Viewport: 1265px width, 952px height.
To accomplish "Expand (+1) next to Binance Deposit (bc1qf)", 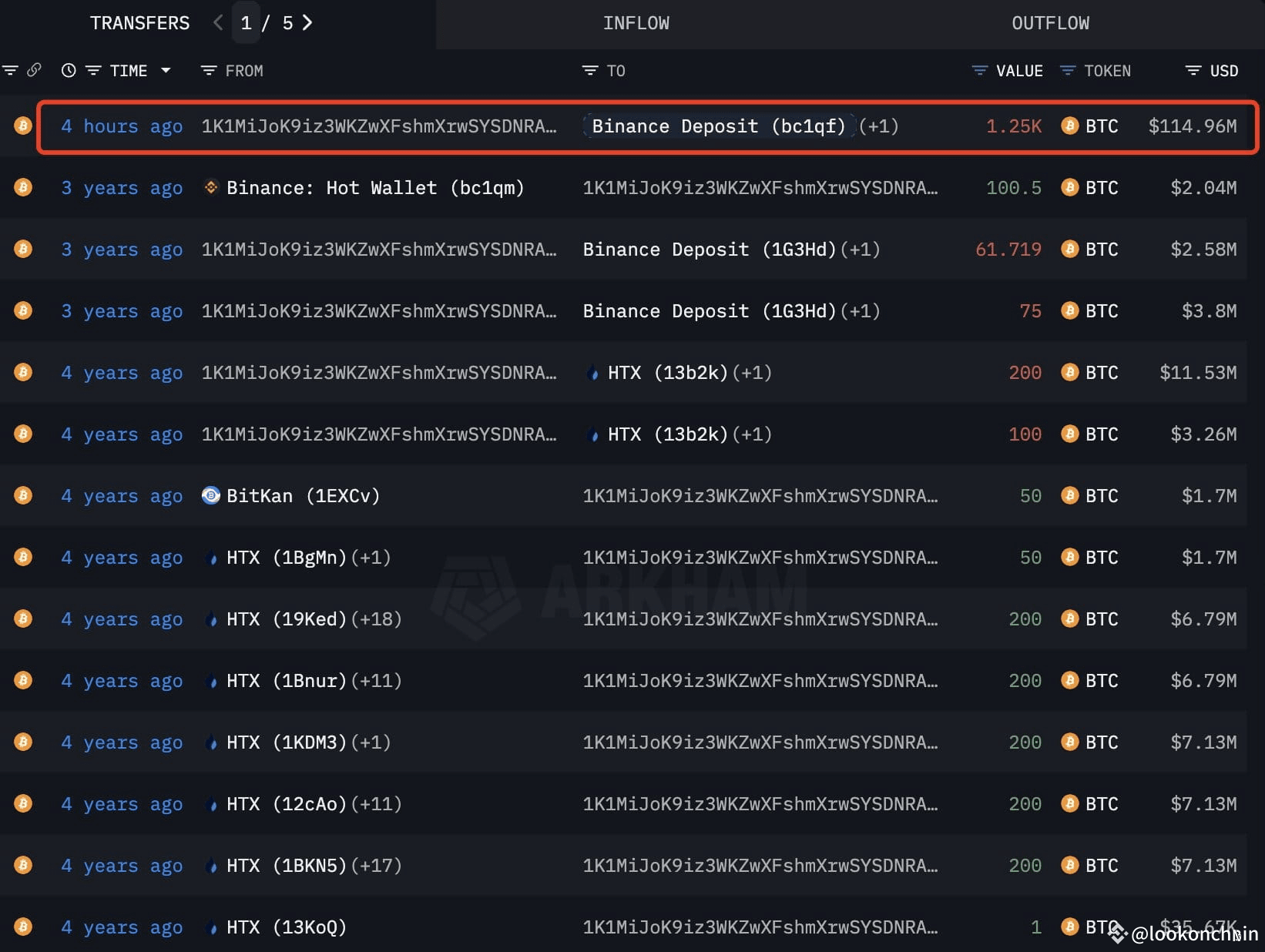I will click(879, 126).
